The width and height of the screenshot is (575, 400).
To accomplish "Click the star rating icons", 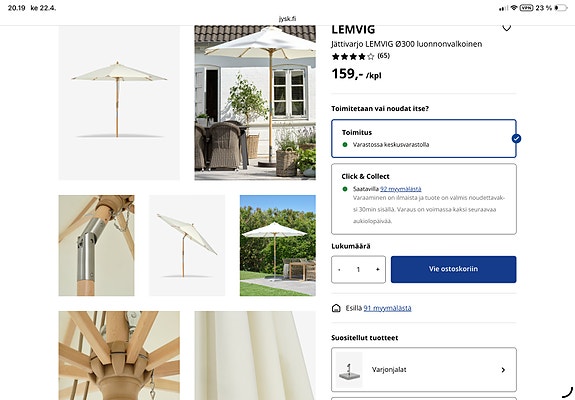I will pos(353,56).
